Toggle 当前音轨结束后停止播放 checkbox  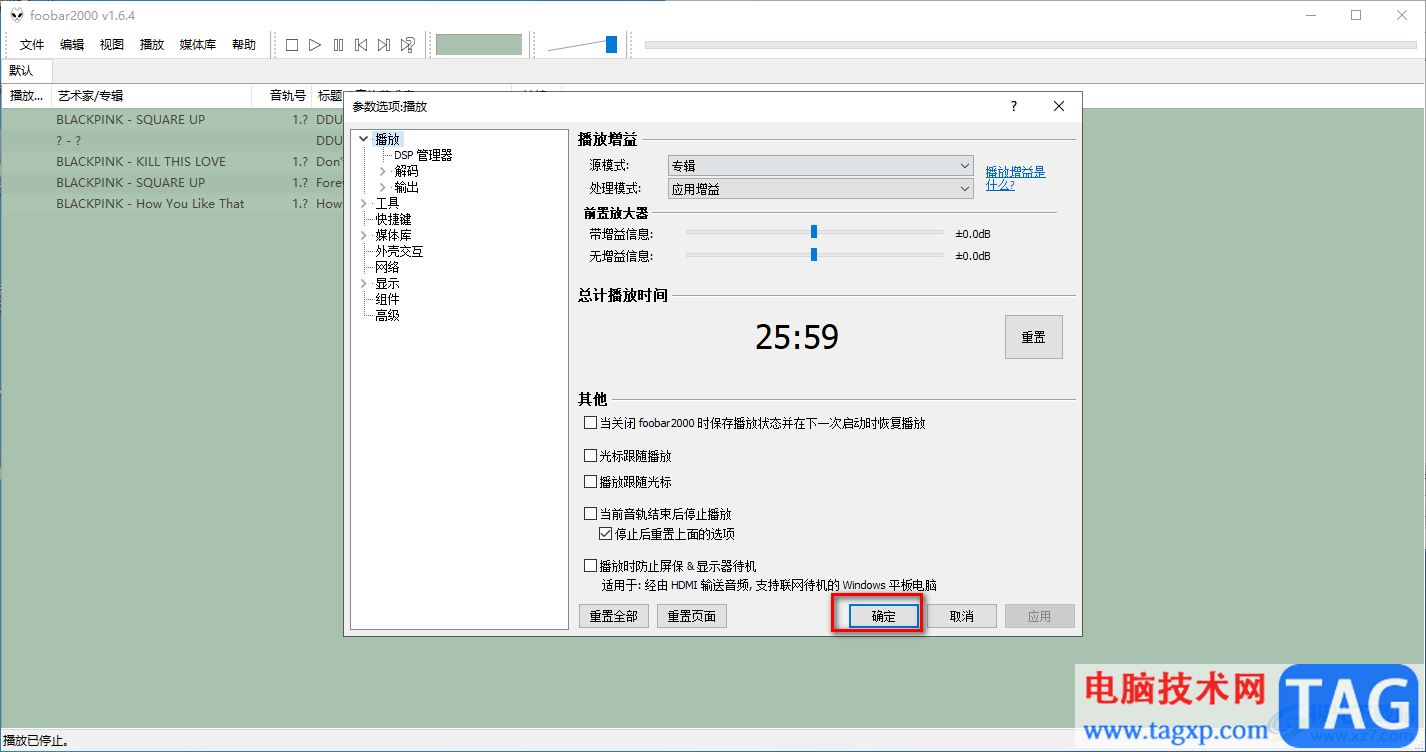pos(590,514)
